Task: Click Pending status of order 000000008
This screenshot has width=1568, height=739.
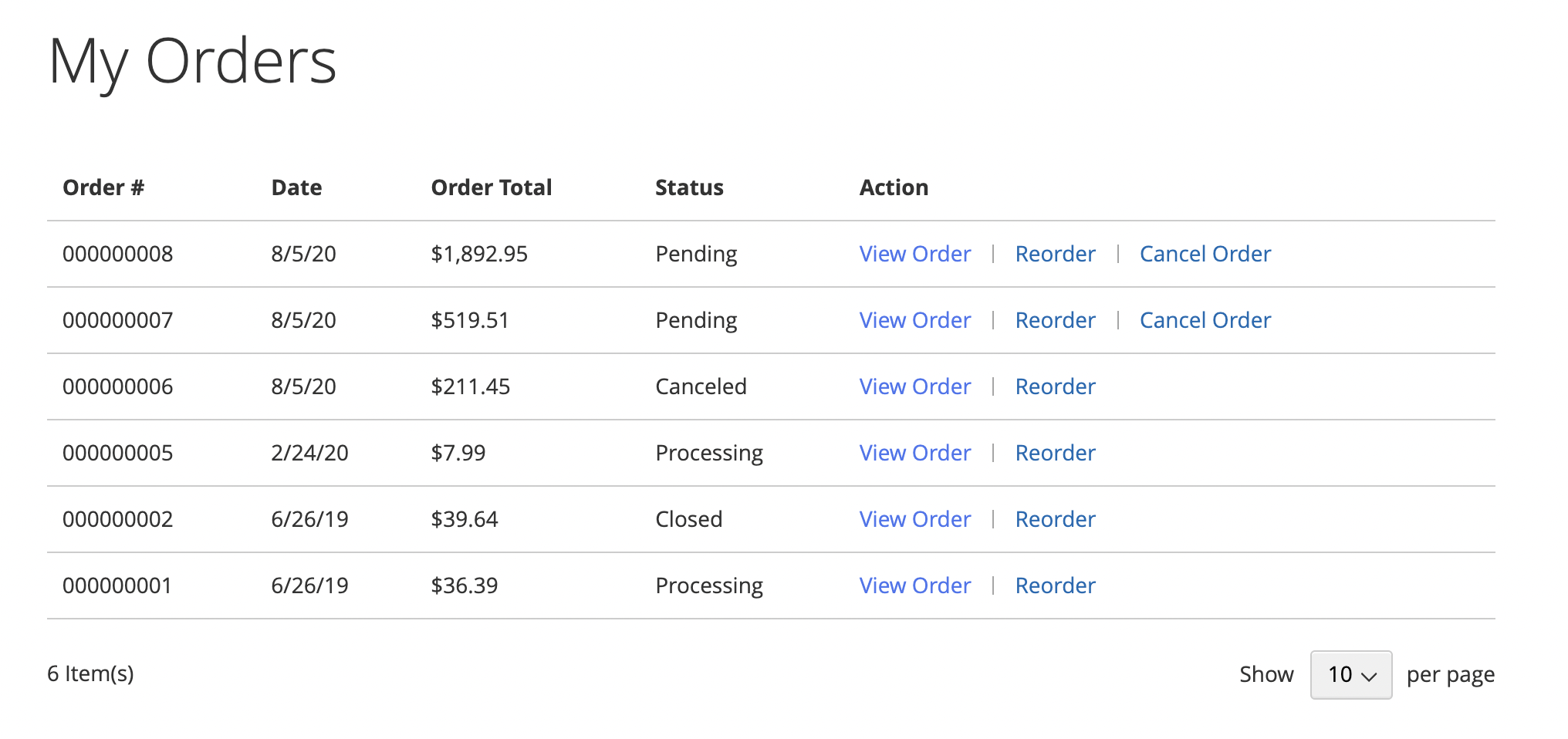Action: point(696,255)
